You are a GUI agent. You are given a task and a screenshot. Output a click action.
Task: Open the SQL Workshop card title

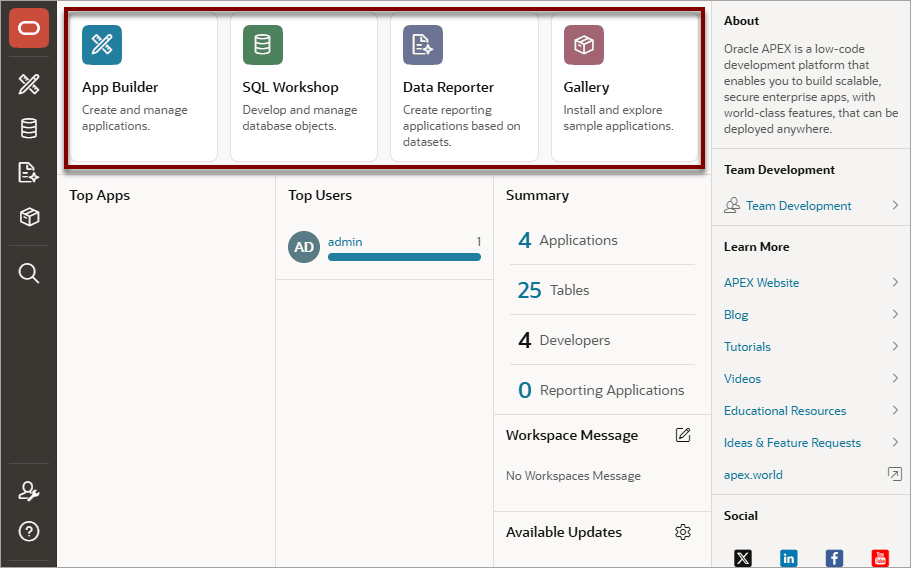point(290,87)
